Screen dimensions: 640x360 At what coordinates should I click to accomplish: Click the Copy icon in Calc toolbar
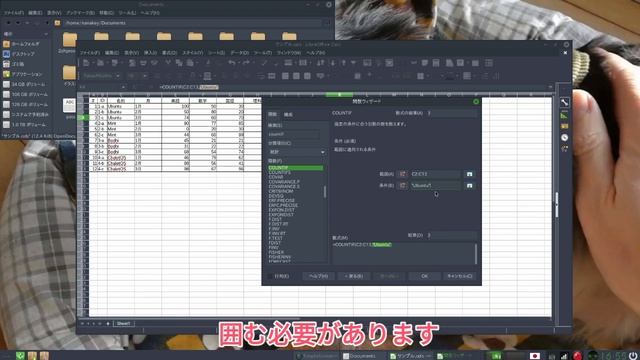(x=179, y=63)
